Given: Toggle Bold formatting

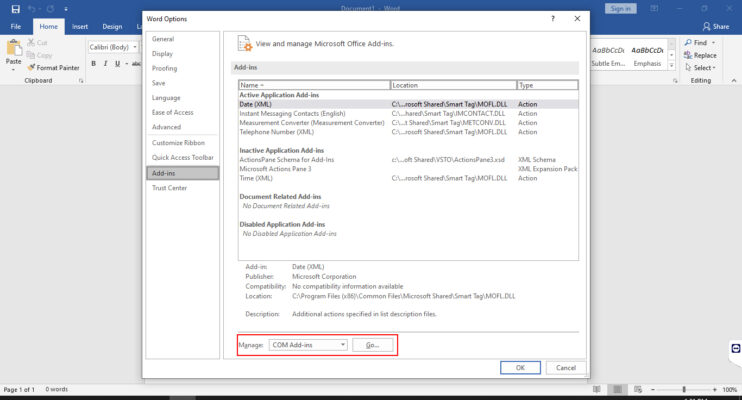Looking at the screenshot, I should pos(93,63).
